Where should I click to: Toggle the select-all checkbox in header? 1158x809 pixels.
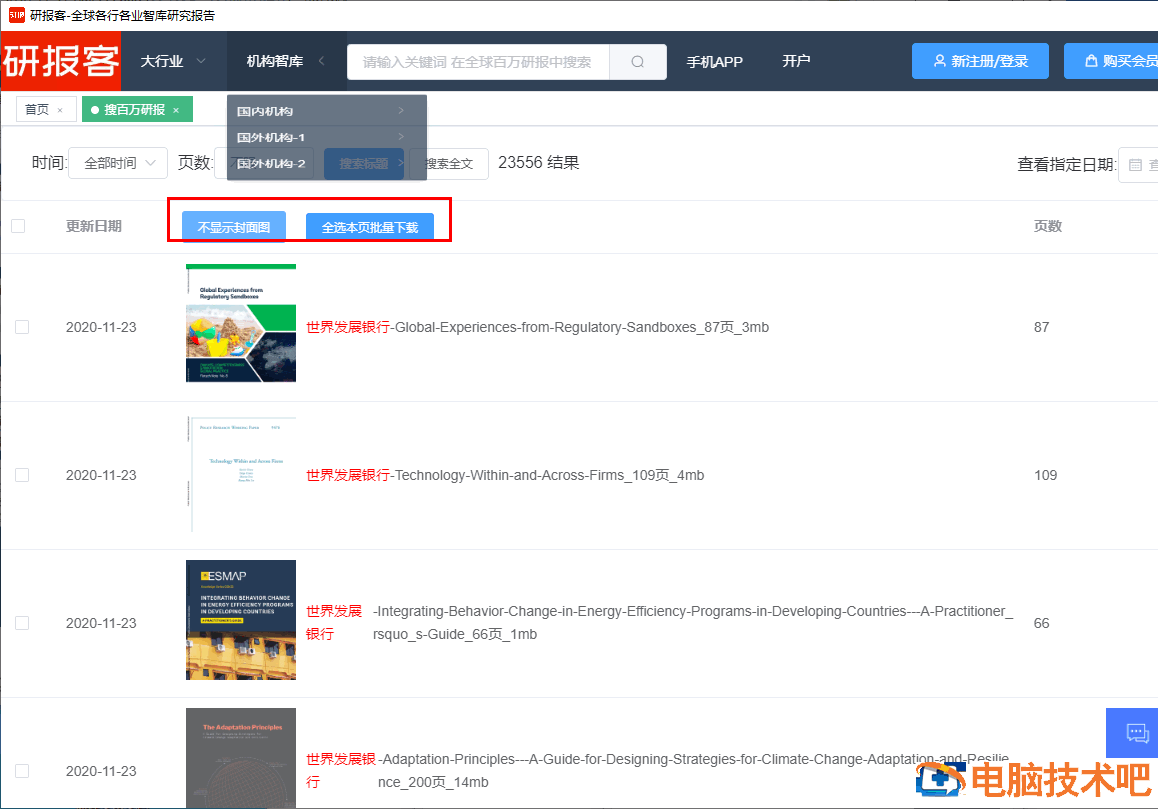[x=18, y=226]
